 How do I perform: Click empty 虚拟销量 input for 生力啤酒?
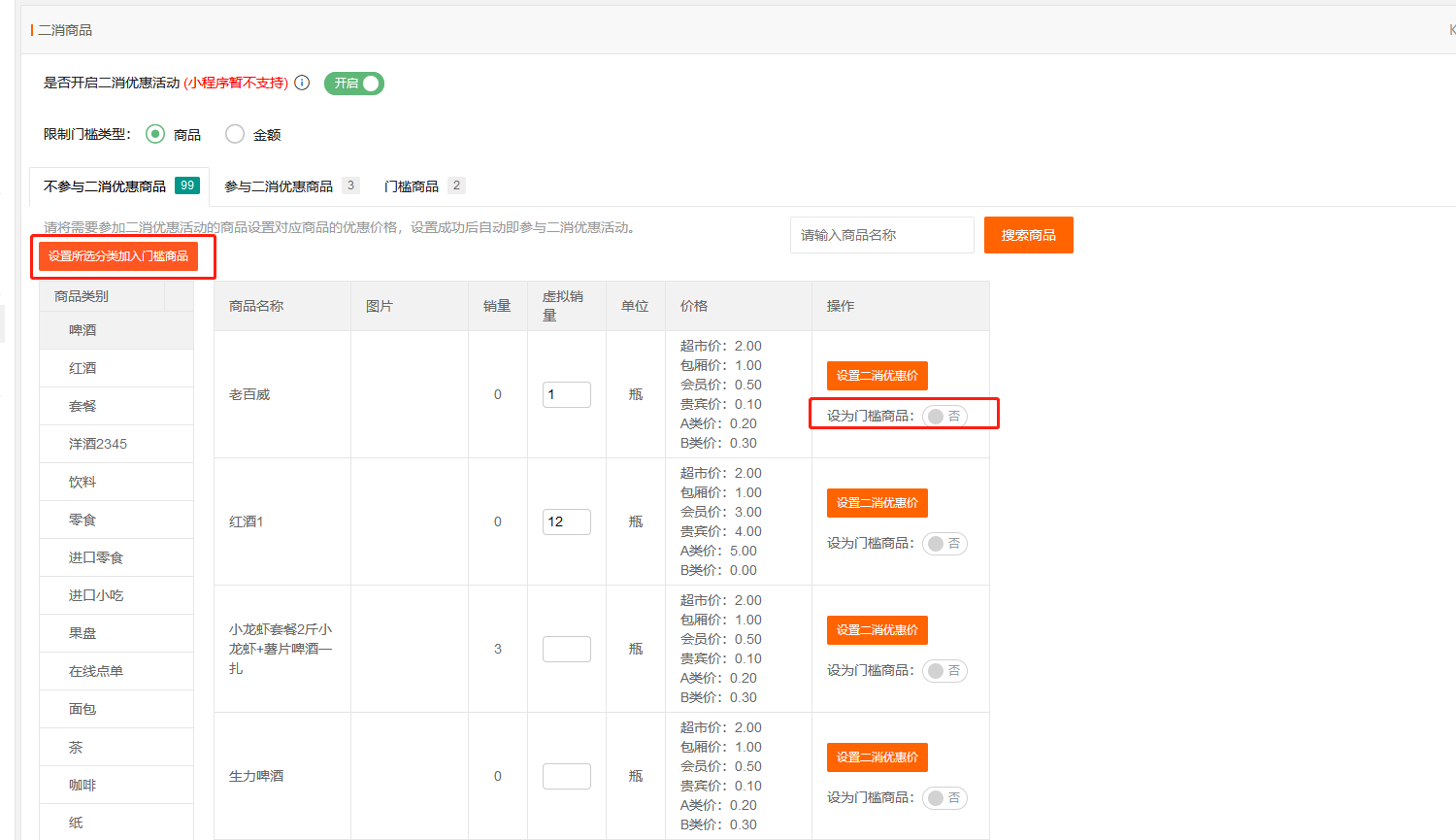tap(567, 776)
